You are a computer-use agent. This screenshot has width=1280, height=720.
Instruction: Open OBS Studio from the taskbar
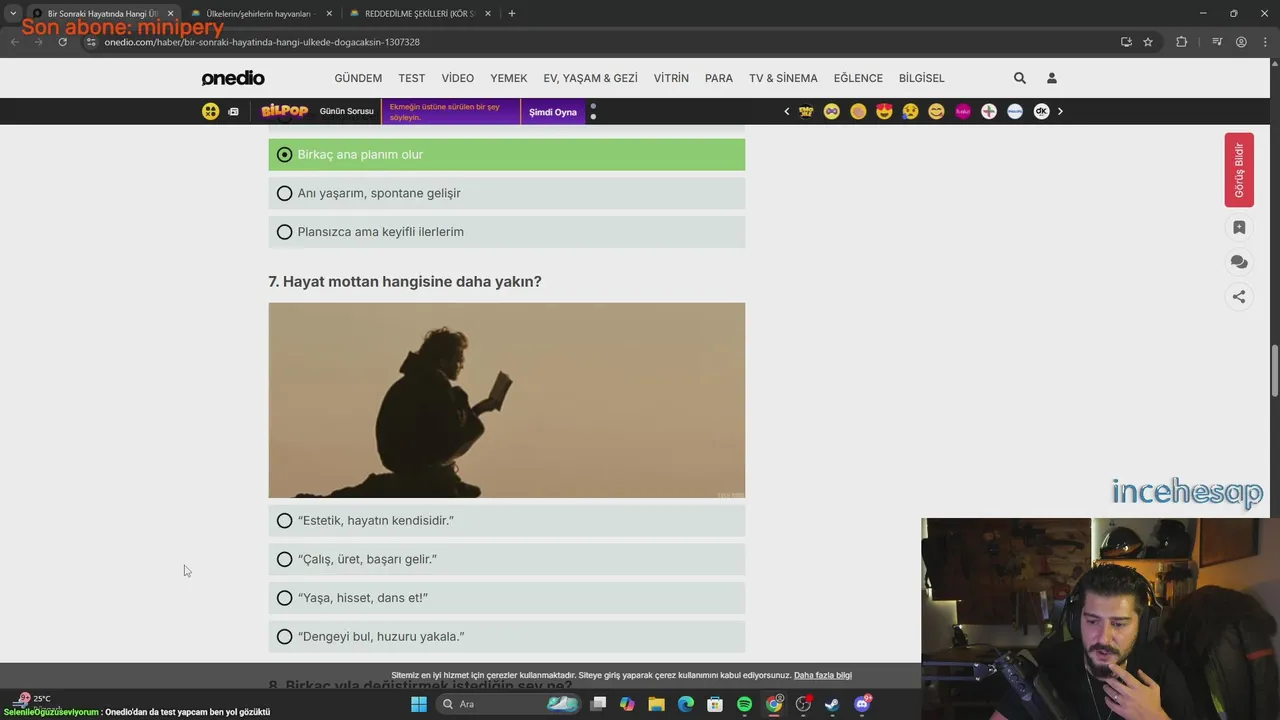point(803,704)
